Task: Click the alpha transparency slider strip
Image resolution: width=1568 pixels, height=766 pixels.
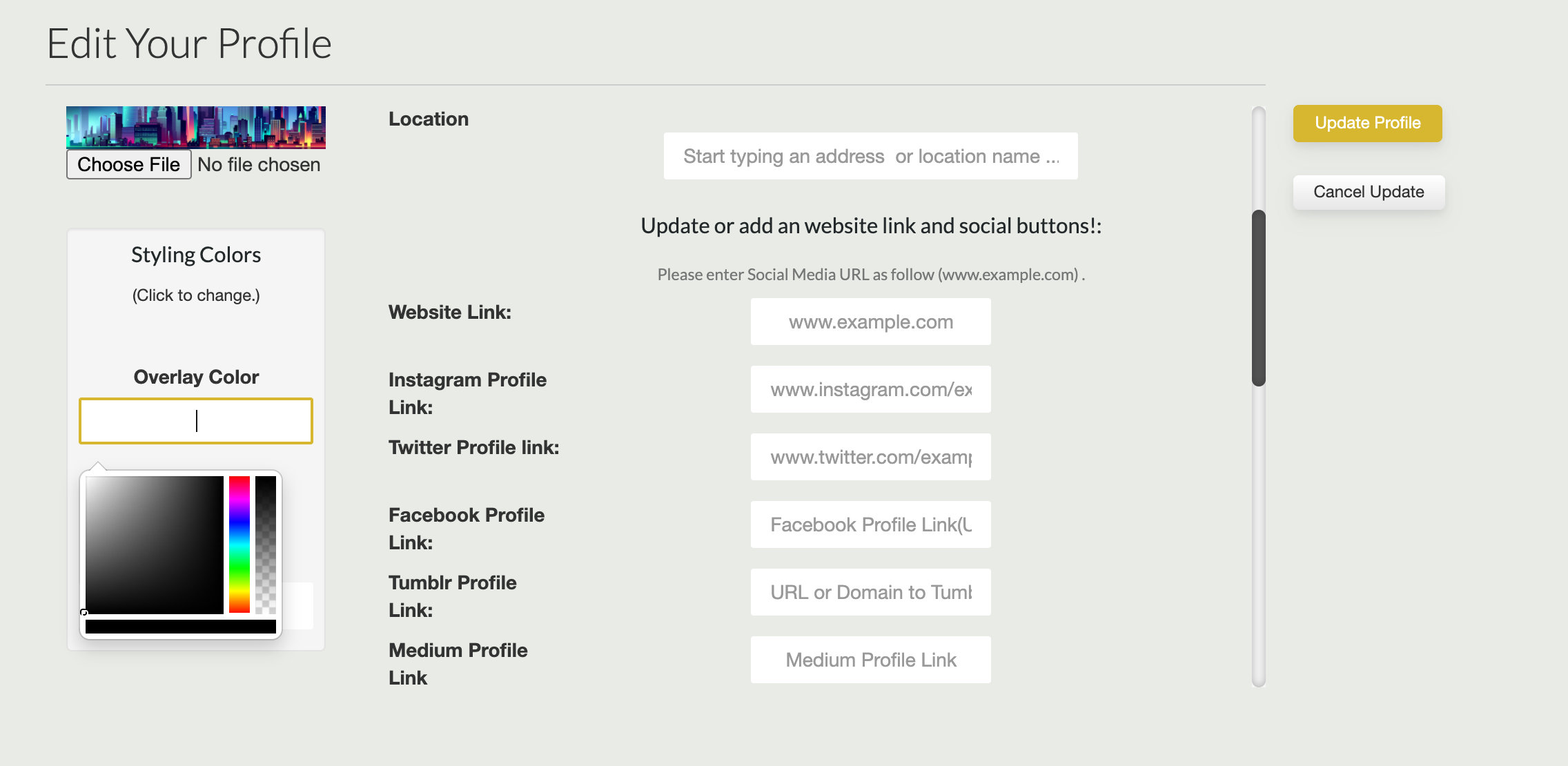Action: (x=266, y=544)
